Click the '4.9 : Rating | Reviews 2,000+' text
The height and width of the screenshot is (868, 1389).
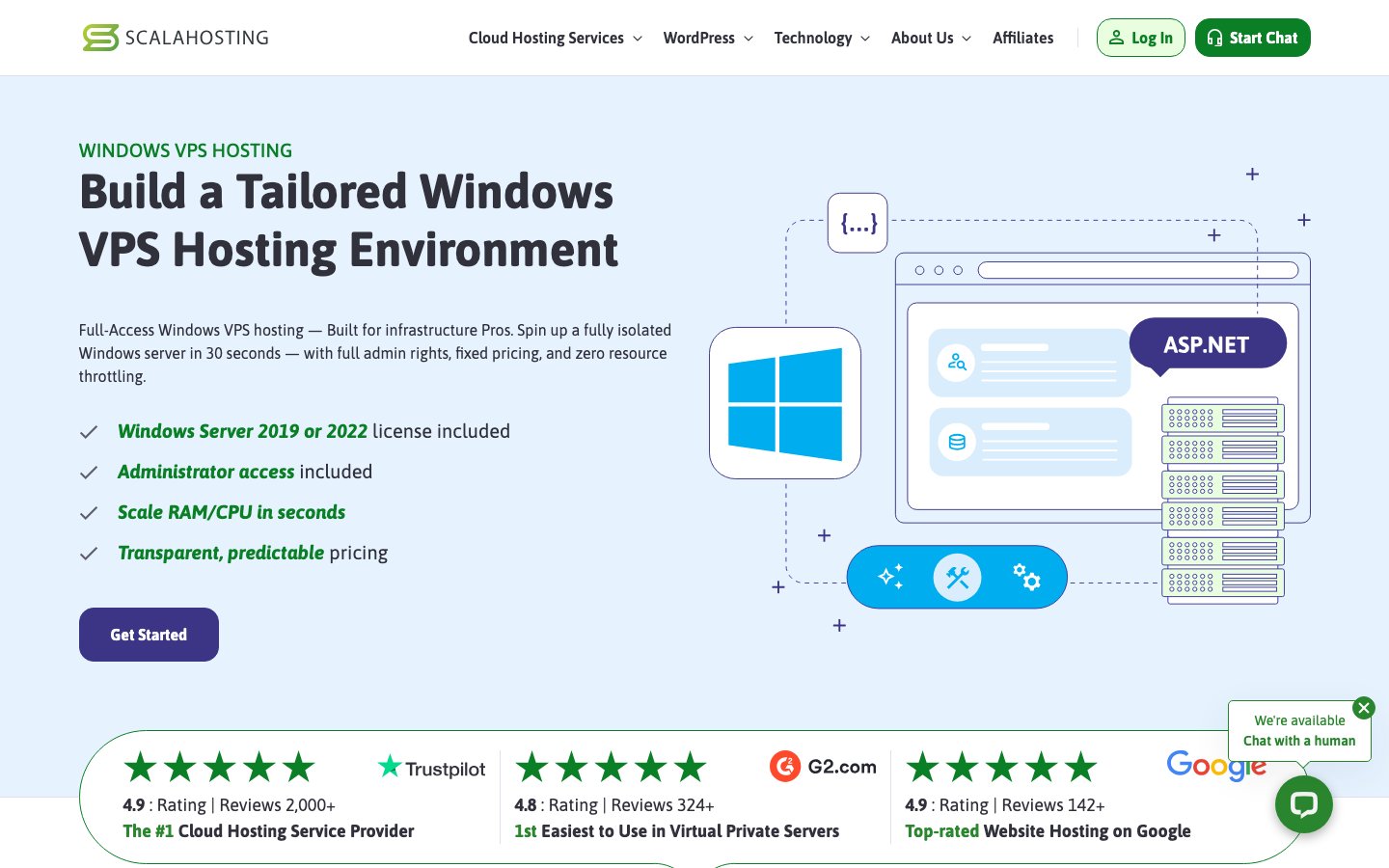pos(229,804)
